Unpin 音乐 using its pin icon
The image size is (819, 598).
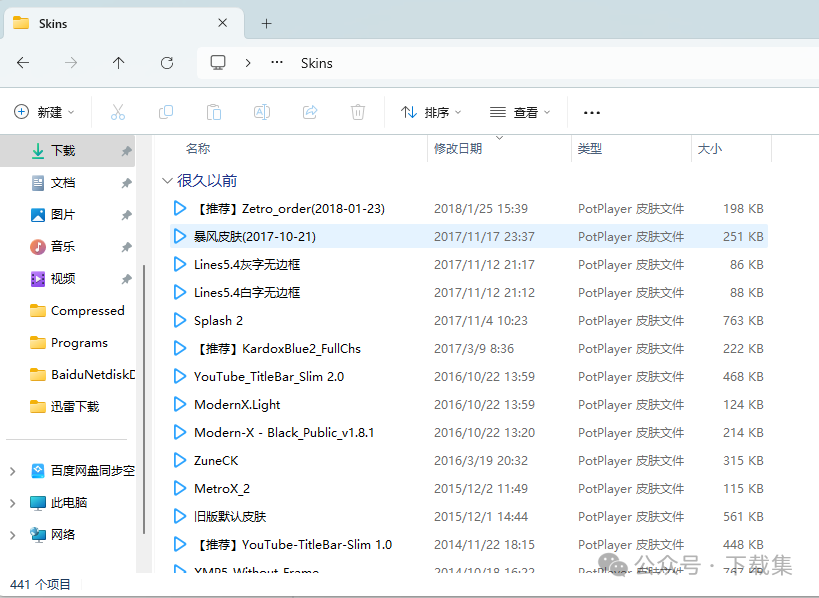pyautogui.click(x=126, y=247)
